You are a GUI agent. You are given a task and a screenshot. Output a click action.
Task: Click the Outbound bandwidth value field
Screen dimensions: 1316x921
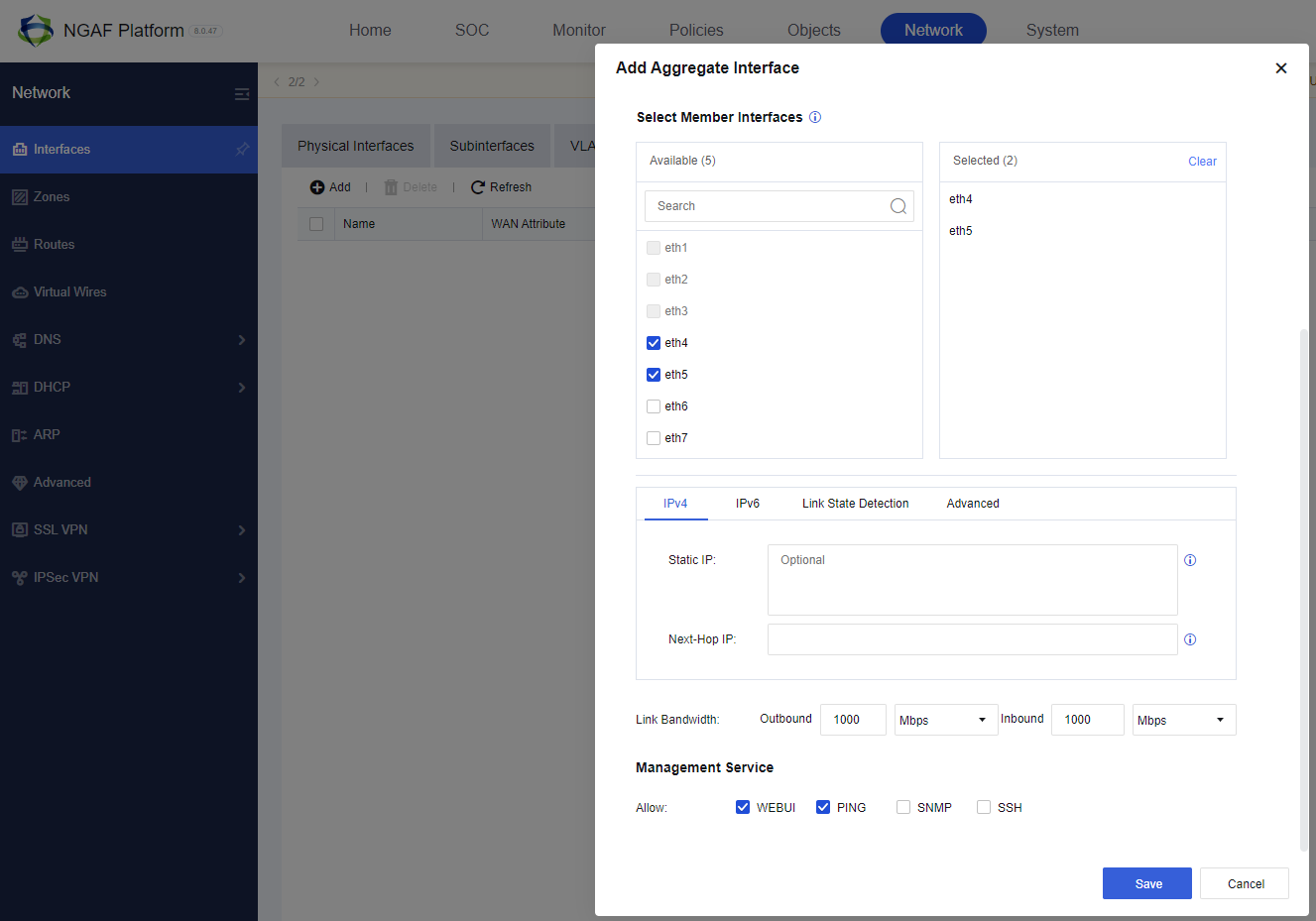pyautogui.click(x=853, y=720)
